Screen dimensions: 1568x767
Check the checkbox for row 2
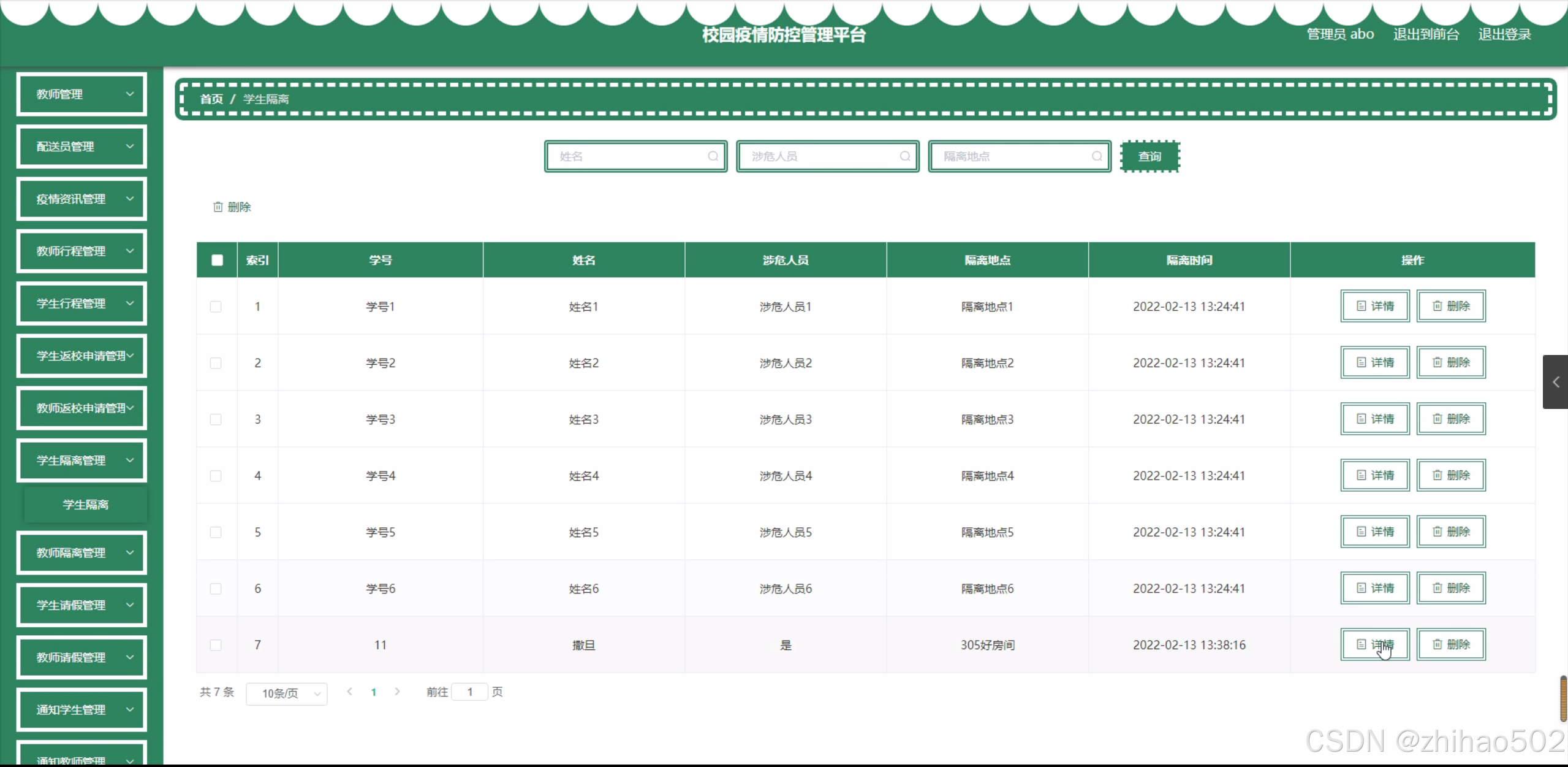pyautogui.click(x=216, y=363)
